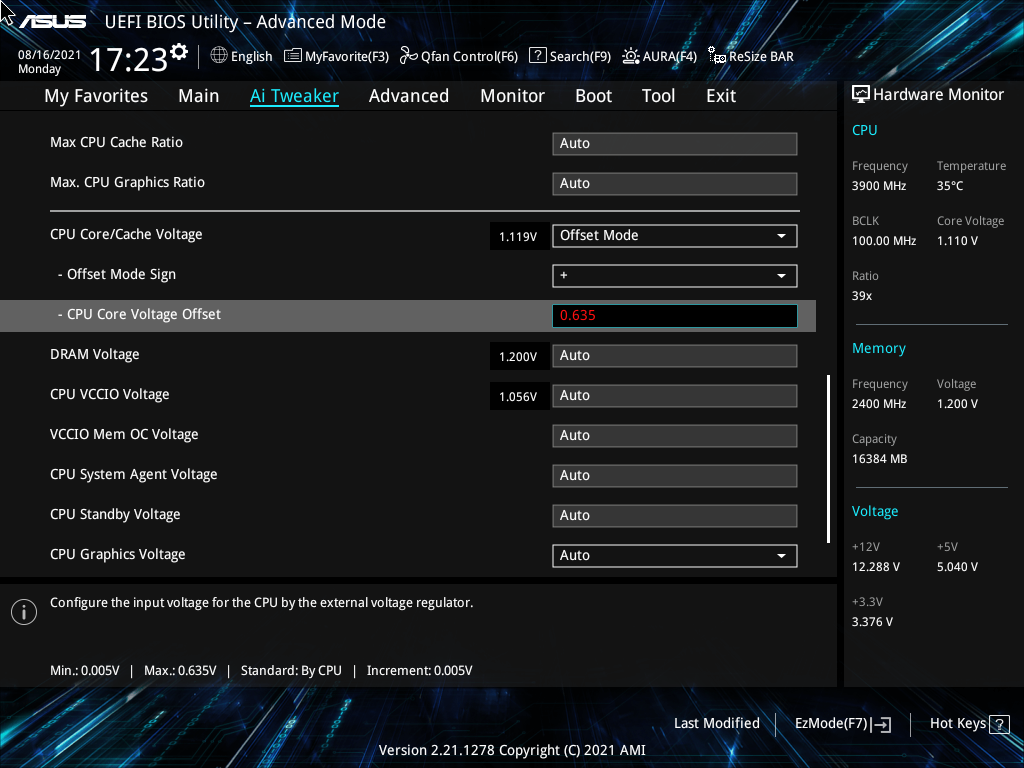Click the Offset Mode Sign arrow
This screenshot has height=768, width=1024.
tap(781, 276)
